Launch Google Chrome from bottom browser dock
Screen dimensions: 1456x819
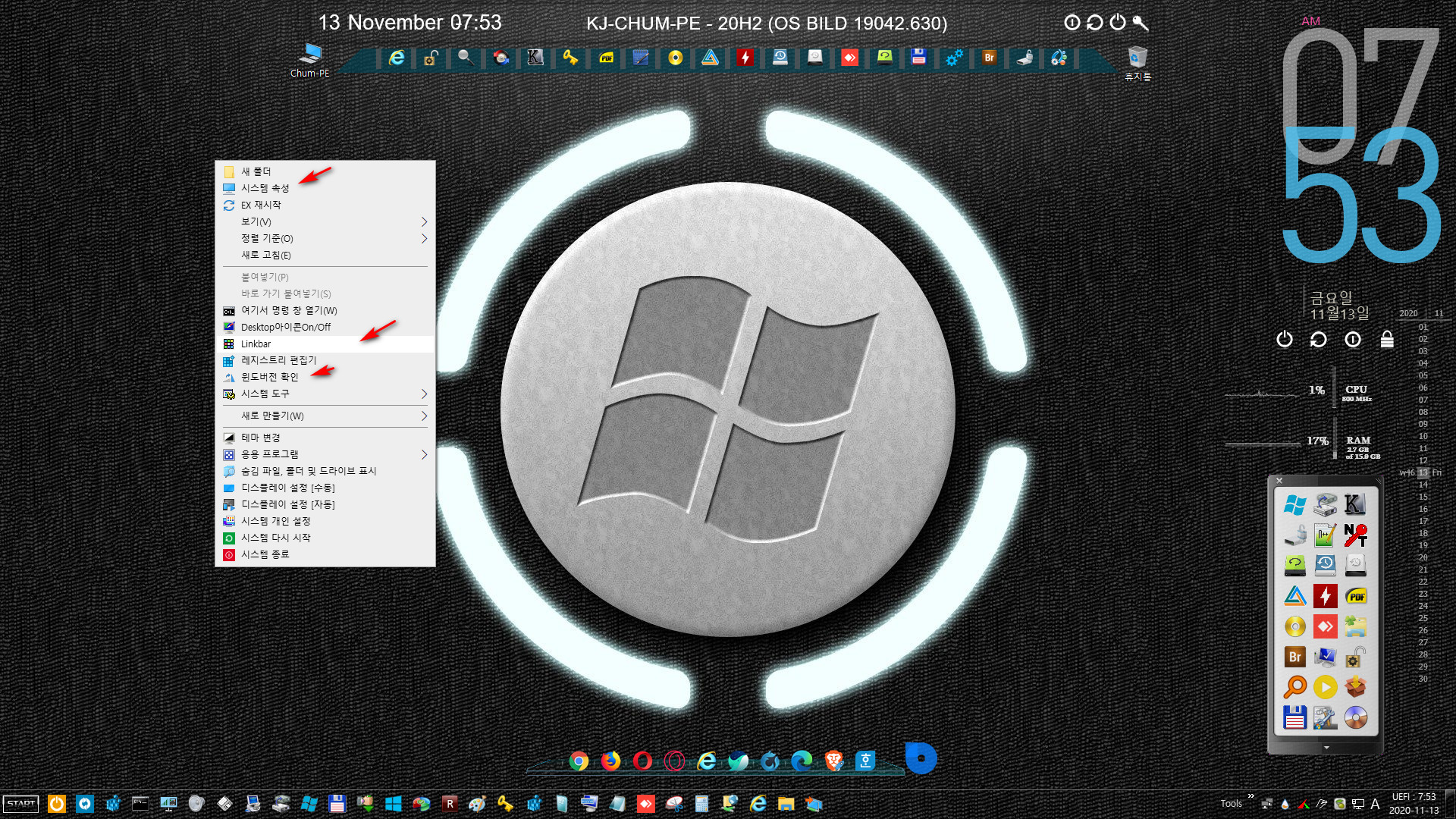(x=579, y=761)
